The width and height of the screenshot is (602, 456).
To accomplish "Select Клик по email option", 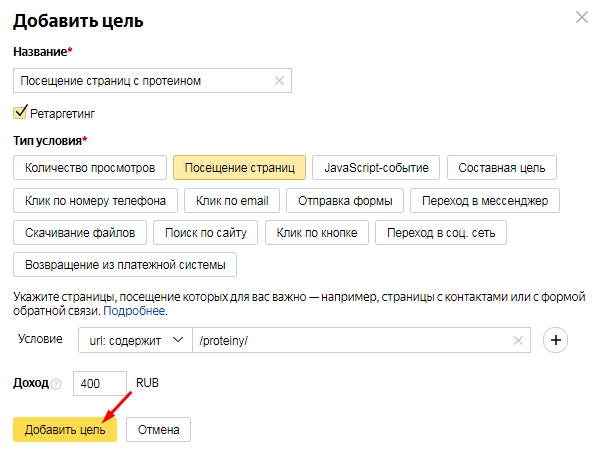I will [x=233, y=200].
